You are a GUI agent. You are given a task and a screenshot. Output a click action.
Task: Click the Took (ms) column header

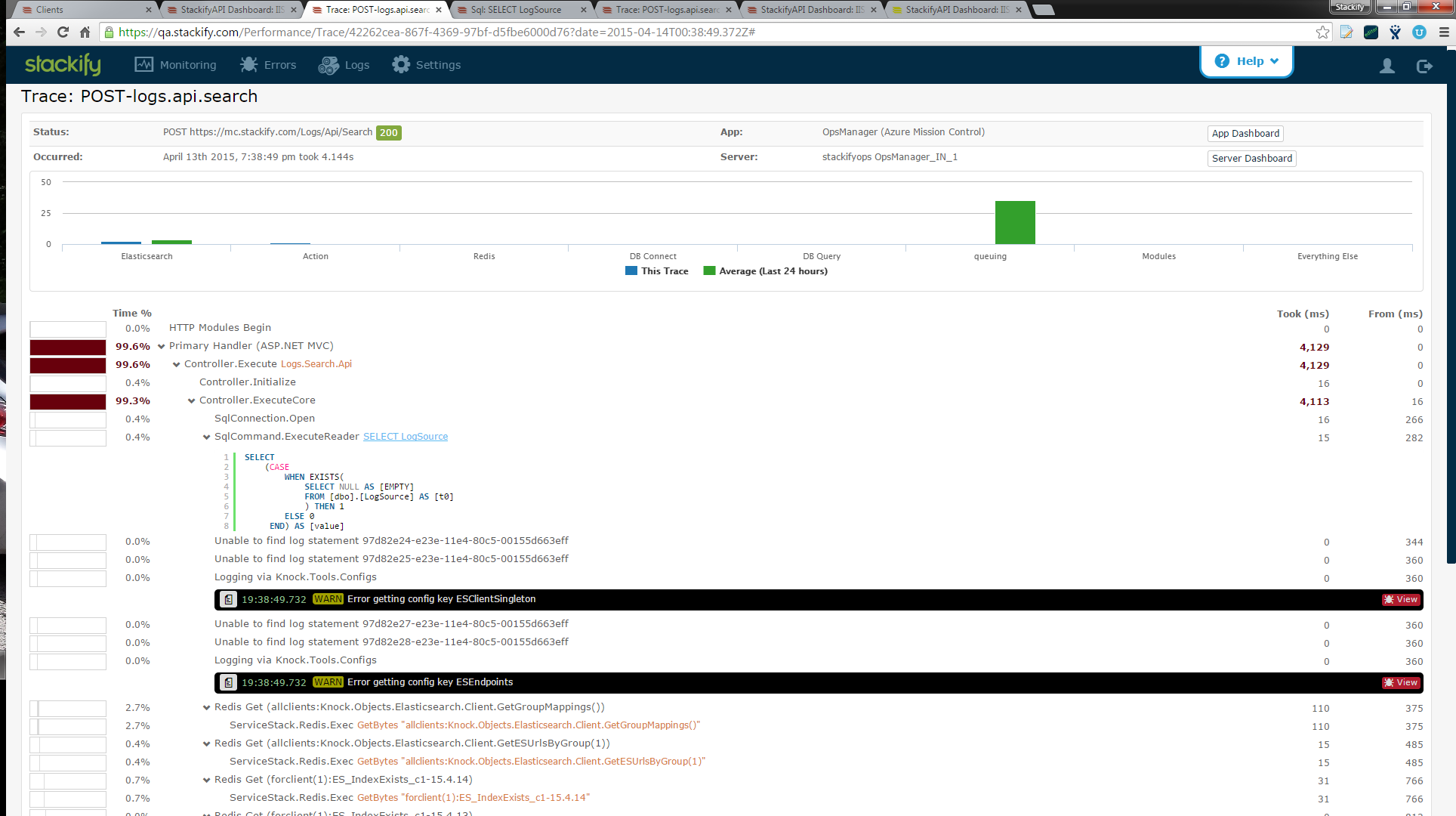pyautogui.click(x=1303, y=314)
